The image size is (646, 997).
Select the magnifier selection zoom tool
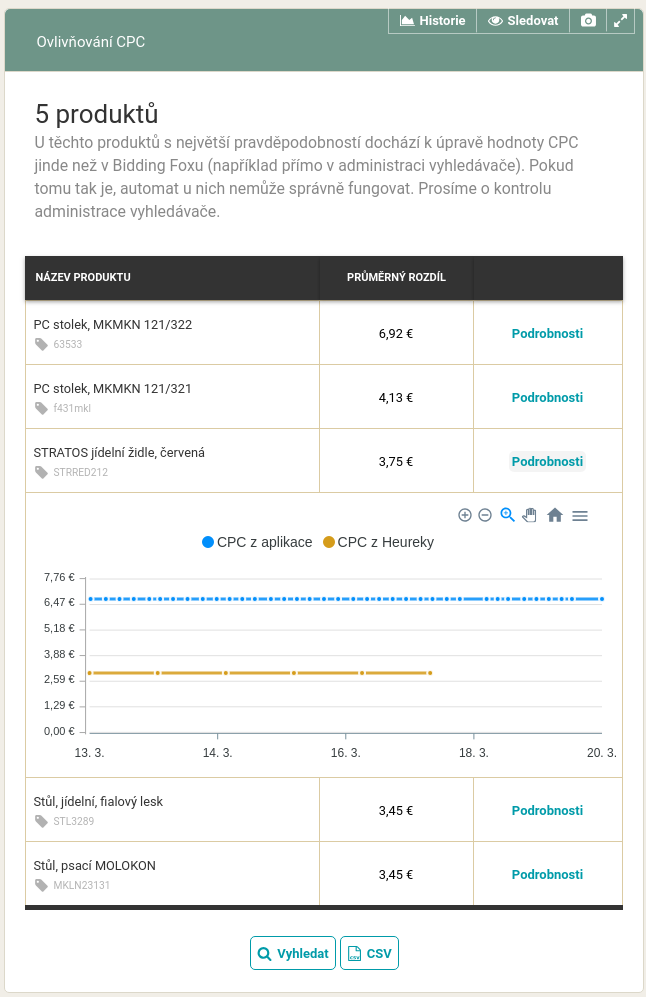(x=507, y=515)
